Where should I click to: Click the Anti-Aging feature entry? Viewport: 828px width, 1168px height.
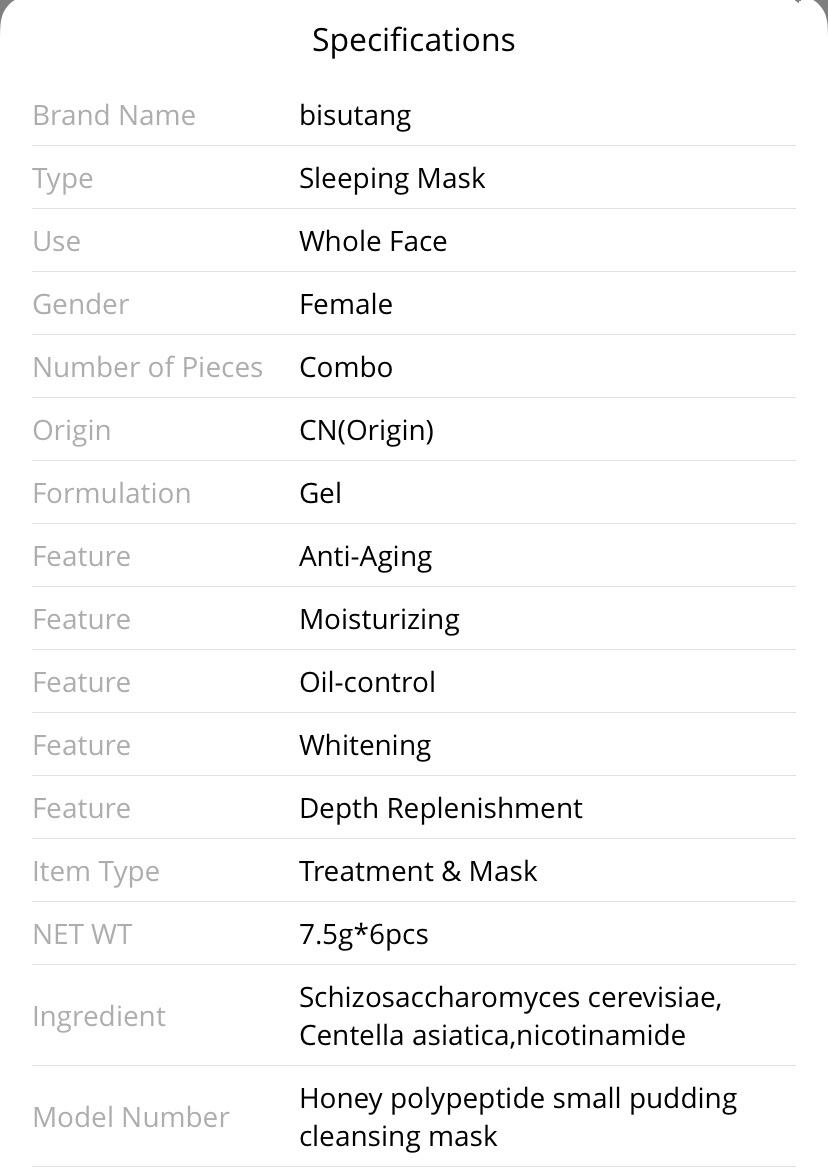[x=366, y=556]
